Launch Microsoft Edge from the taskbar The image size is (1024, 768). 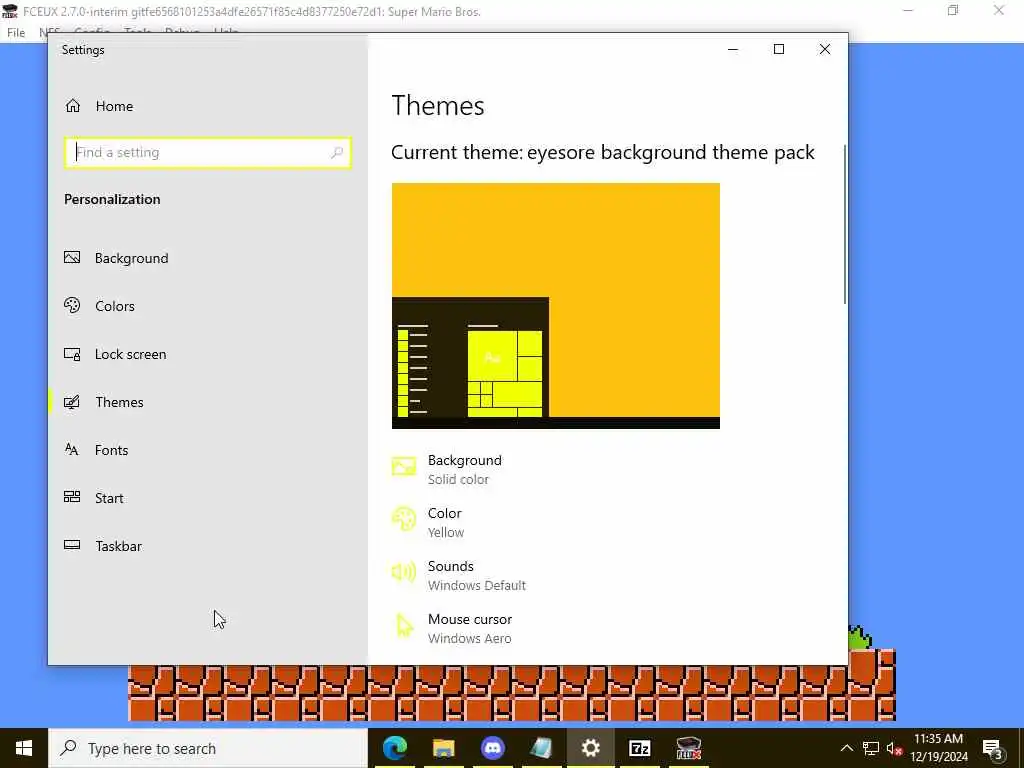[394, 748]
